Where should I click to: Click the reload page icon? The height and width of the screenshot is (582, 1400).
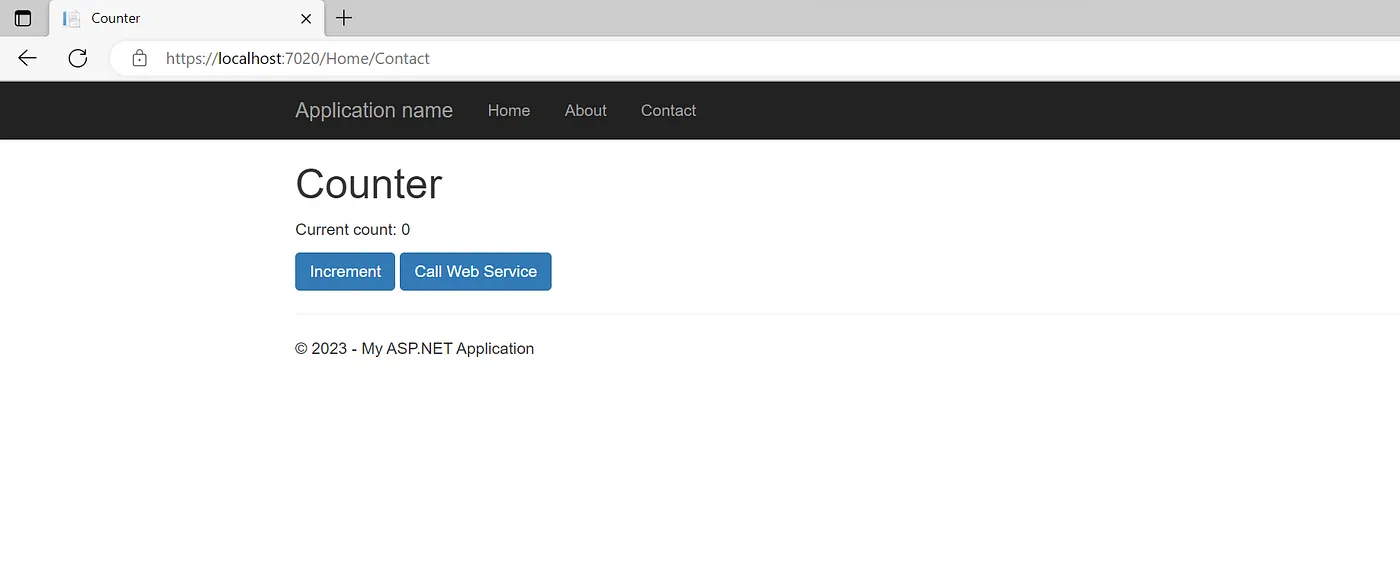coord(77,57)
